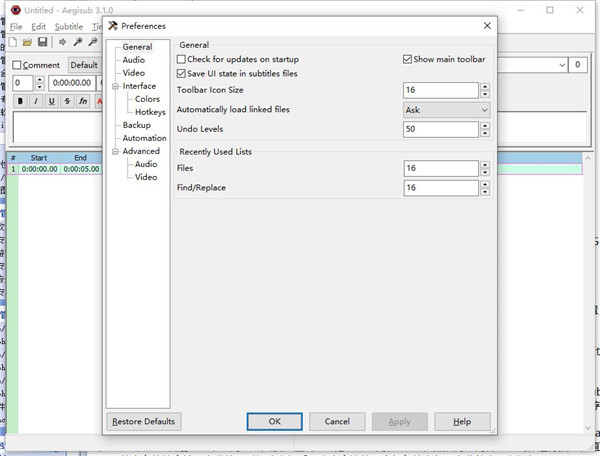This screenshot has width=600, height=456.
Task: Click the second magnifier zoom toolbar icon
Action: [93, 42]
